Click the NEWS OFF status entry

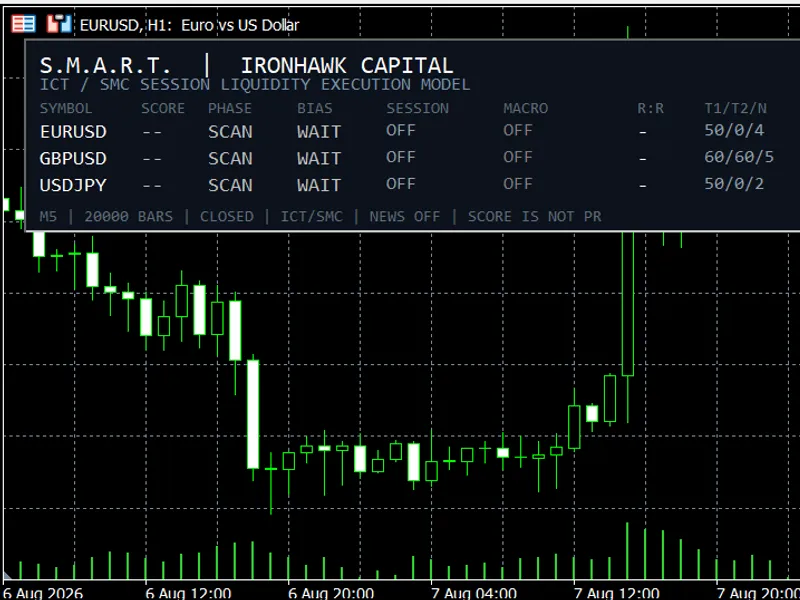click(405, 216)
